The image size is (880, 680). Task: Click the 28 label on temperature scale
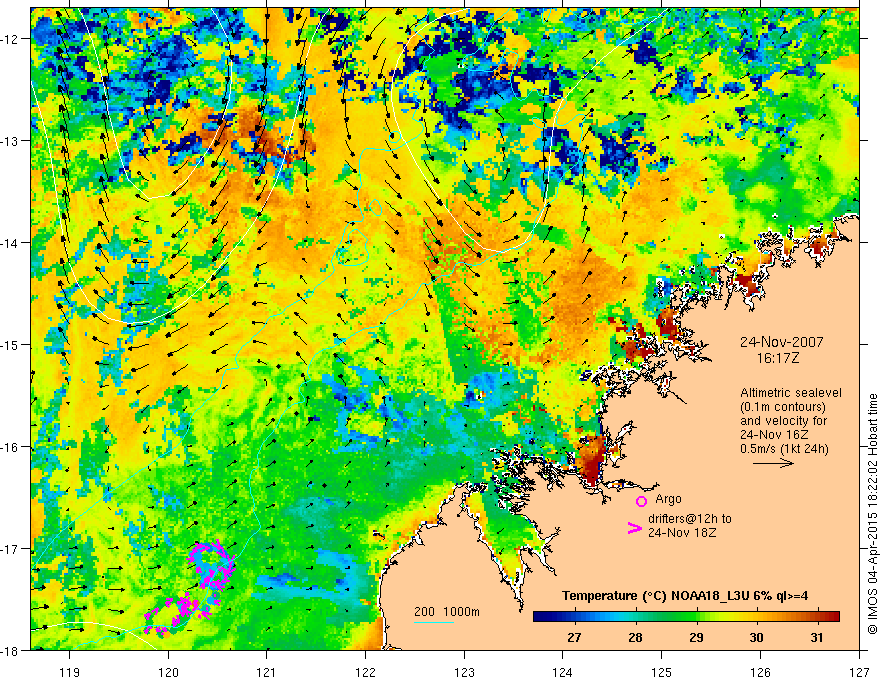(635, 637)
